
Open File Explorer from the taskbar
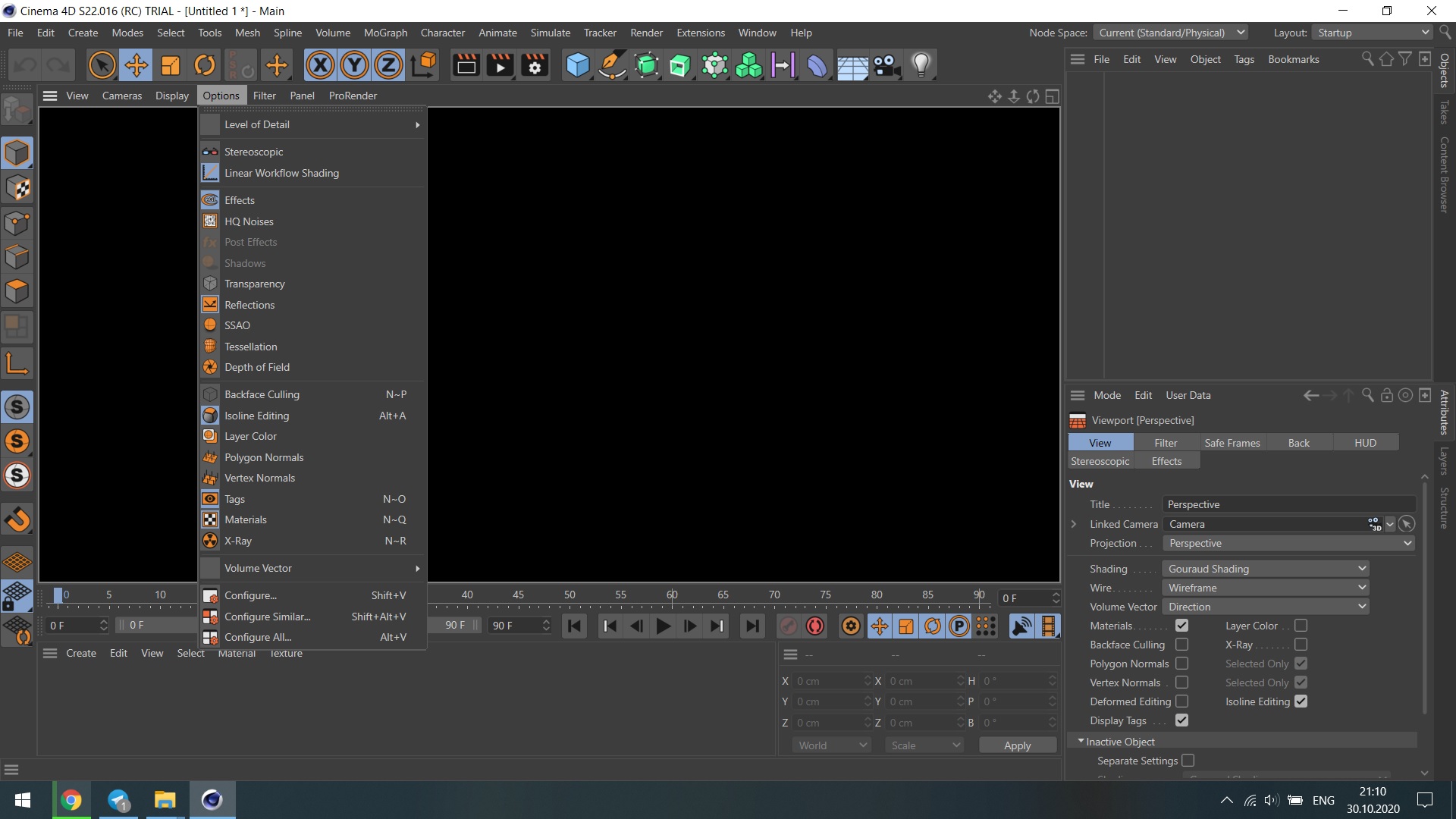coord(165,800)
